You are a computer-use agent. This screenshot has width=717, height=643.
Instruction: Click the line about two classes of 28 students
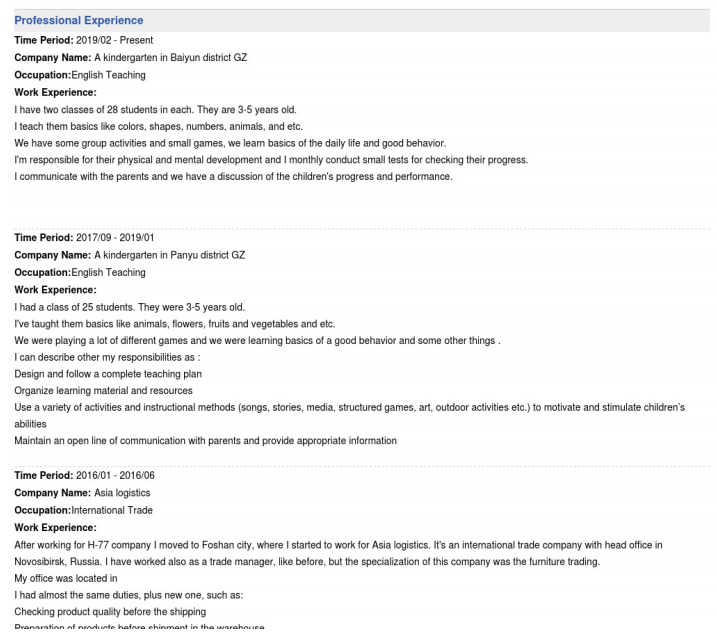pyautogui.click(x=155, y=109)
